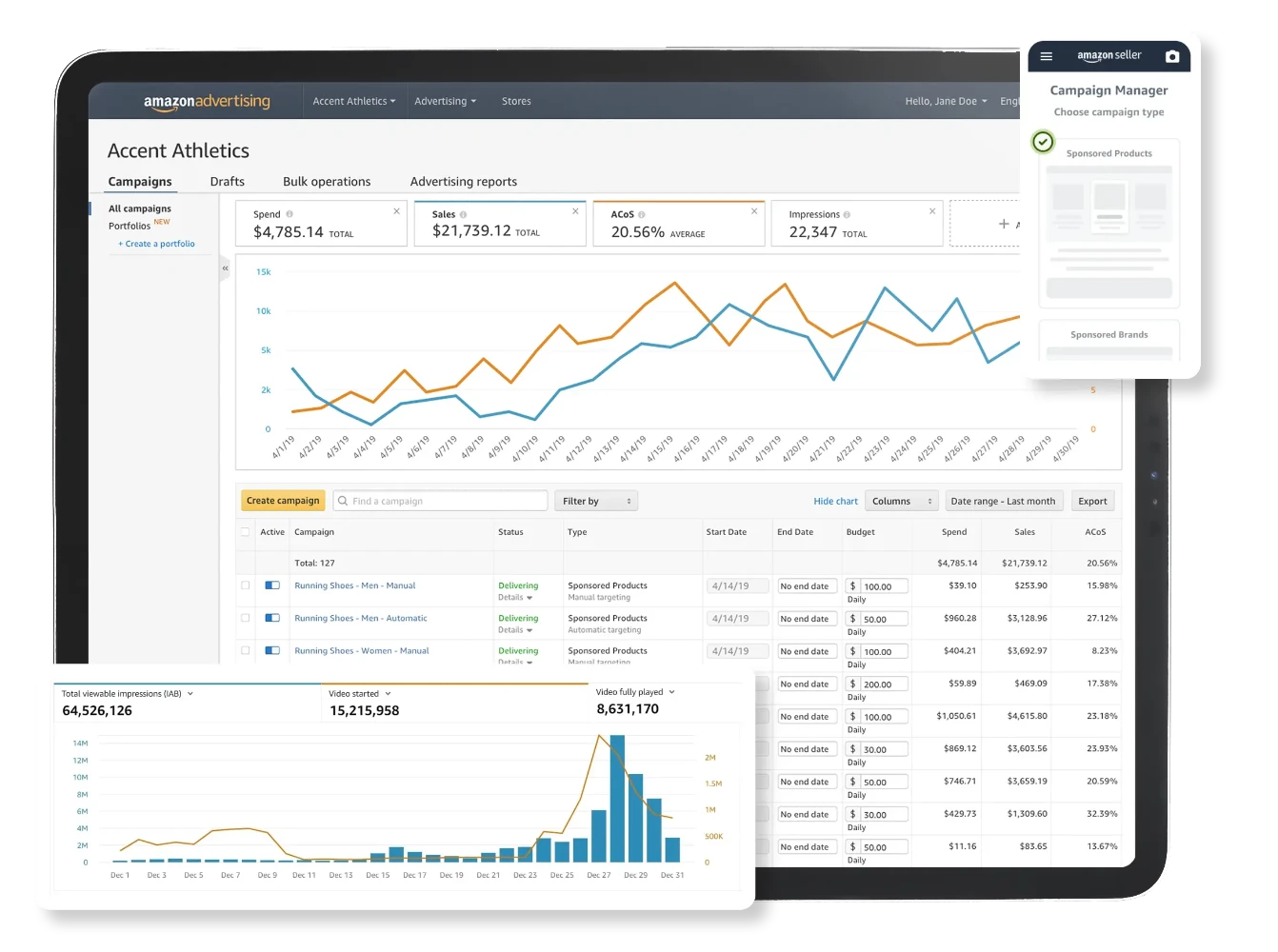This screenshot has width=1278, height=952.
Task: Click the info icon next to Spend
Action: 290,214
